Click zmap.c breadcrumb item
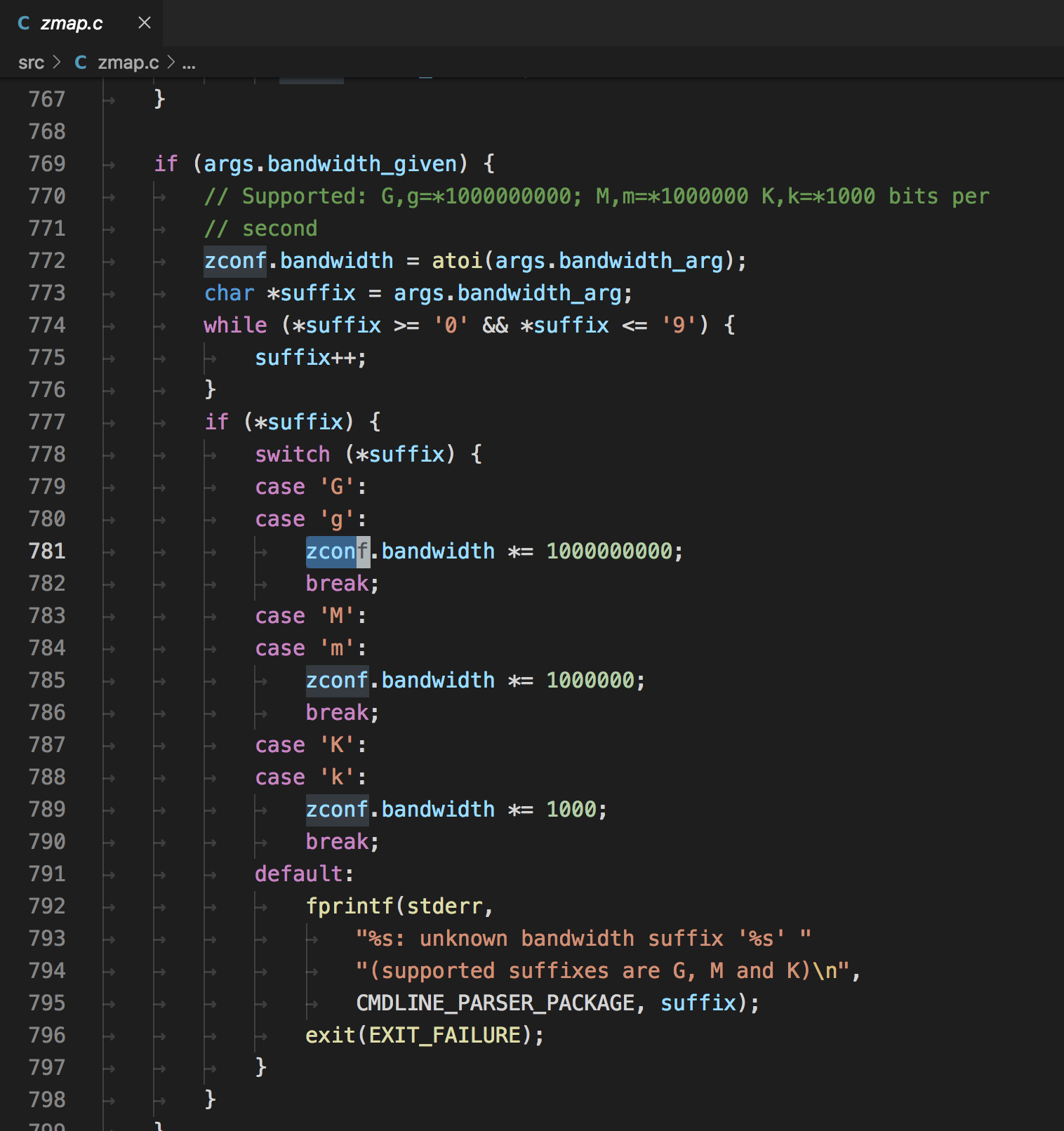The width and height of the screenshot is (1064, 1131). tap(128, 62)
